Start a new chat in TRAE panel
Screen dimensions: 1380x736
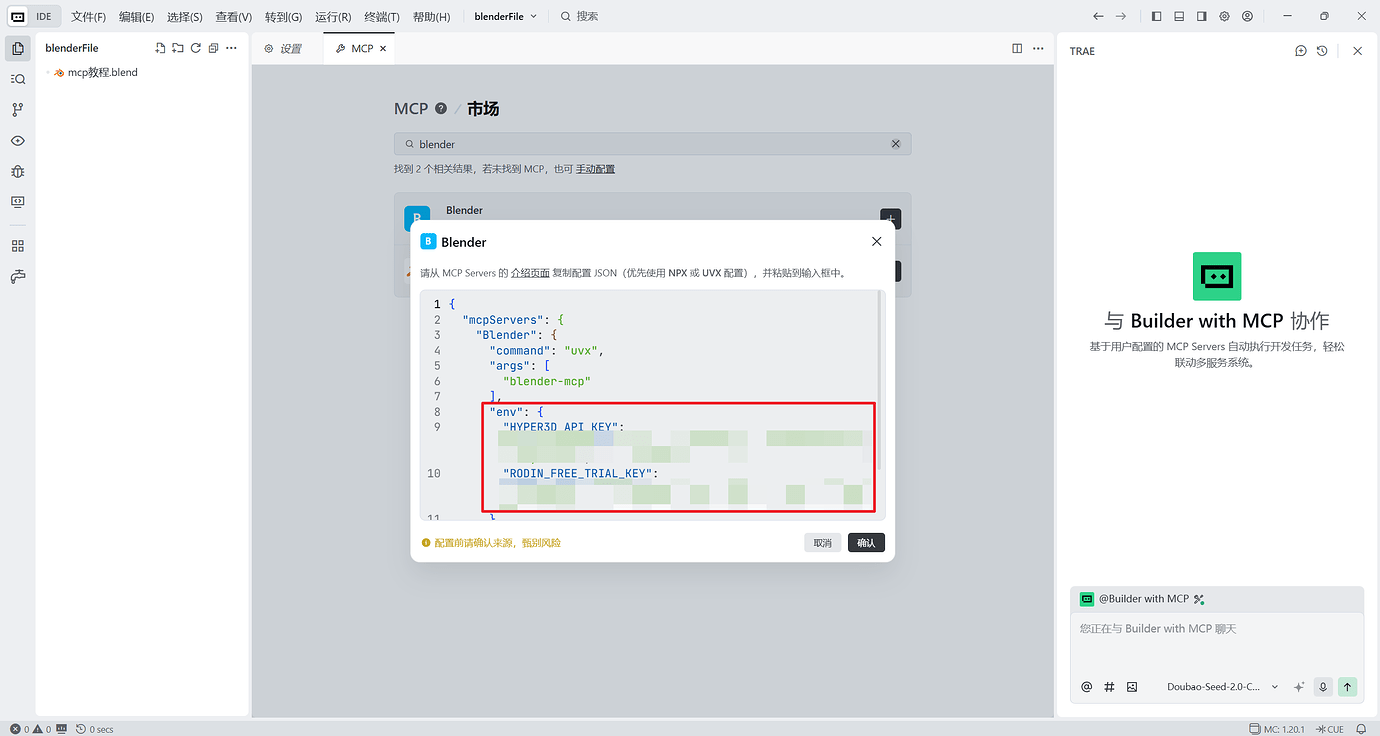click(x=1301, y=51)
